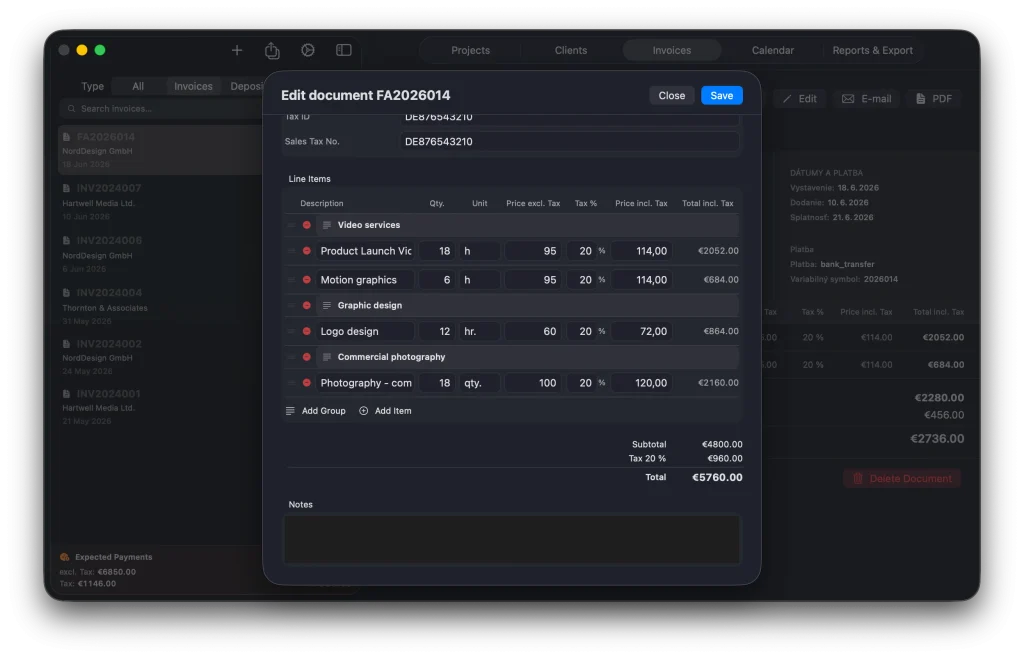Image resolution: width=1024 pixels, height=659 pixels.
Task: Remove the Commercial photography group with its red dot
Action: pos(306,357)
